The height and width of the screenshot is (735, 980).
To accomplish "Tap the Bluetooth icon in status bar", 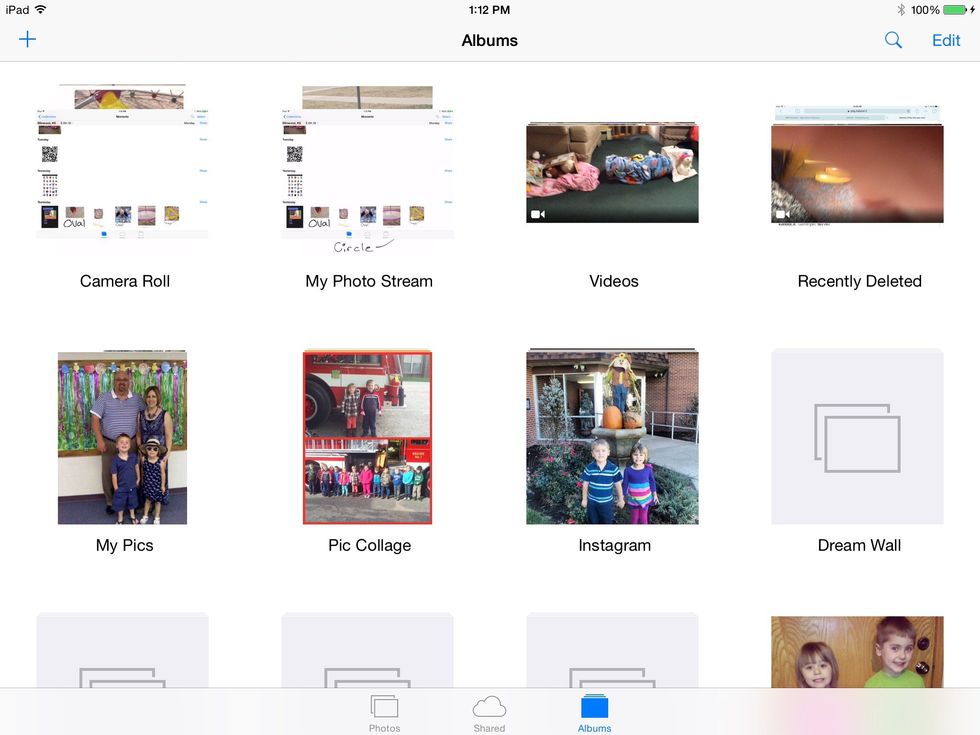I will [x=900, y=10].
